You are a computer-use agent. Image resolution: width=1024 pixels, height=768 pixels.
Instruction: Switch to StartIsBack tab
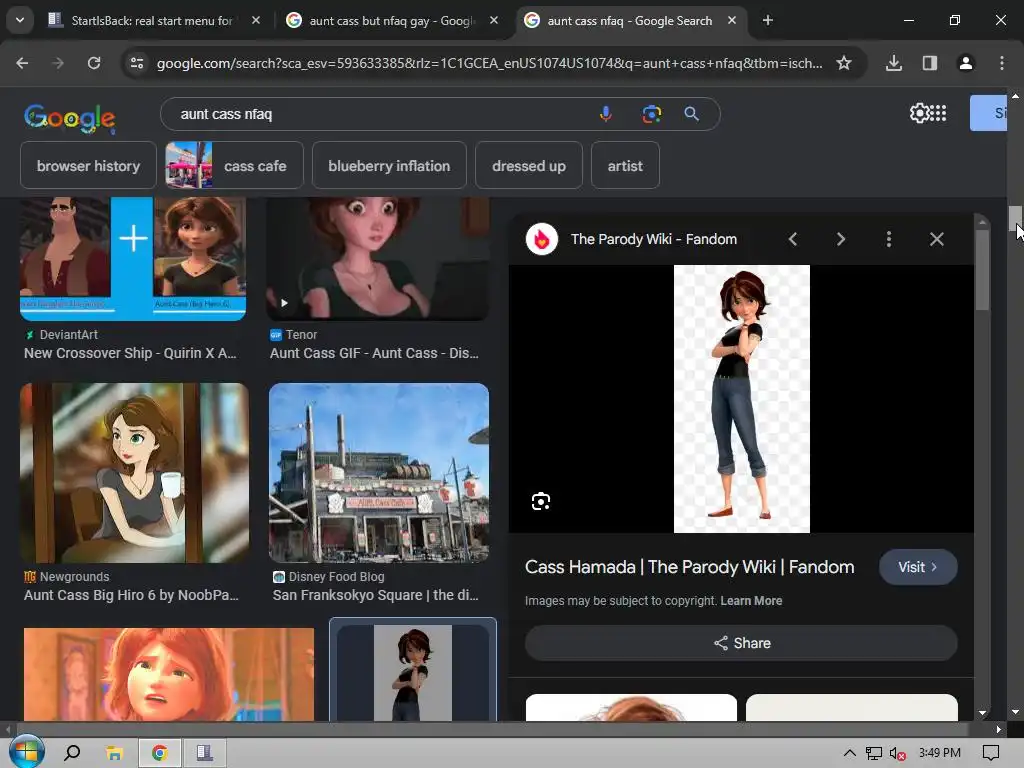pyautogui.click(x=152, y=20)
